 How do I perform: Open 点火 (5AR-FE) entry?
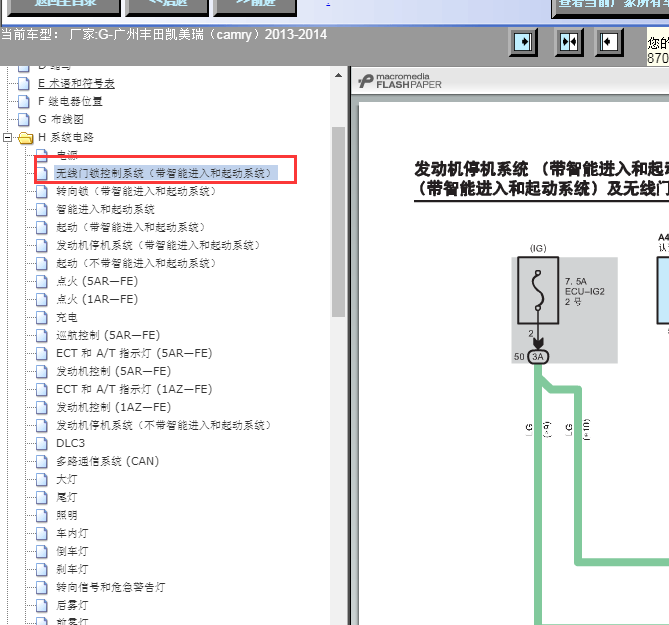point(97,281)
